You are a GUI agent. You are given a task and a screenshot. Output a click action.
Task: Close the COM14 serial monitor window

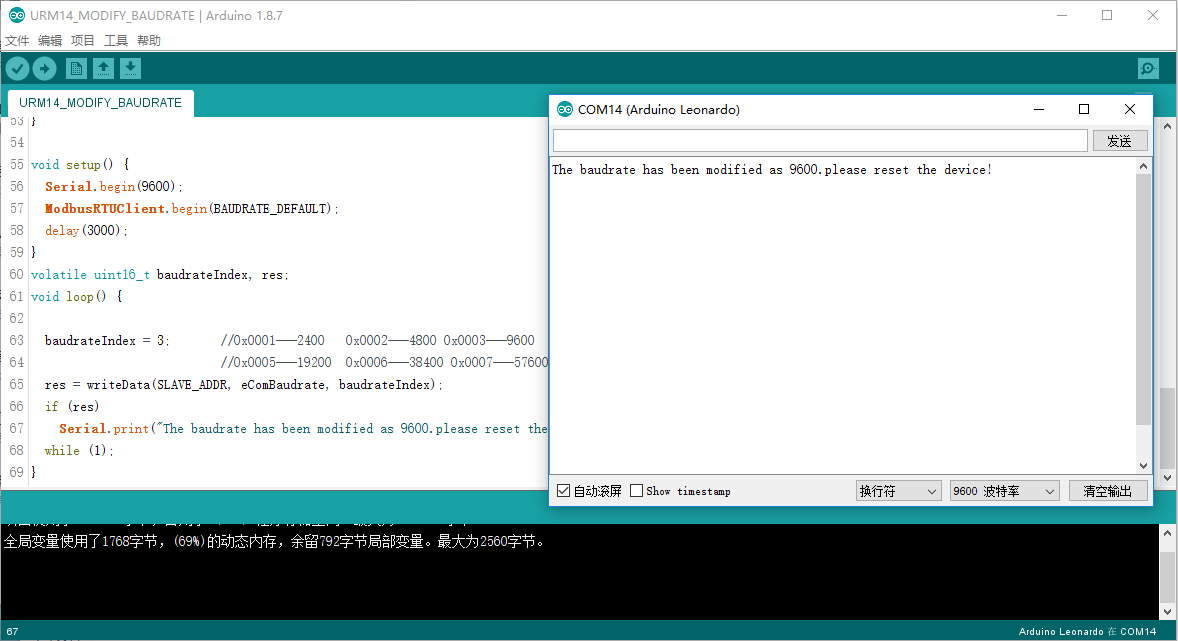click(1129, 110)
